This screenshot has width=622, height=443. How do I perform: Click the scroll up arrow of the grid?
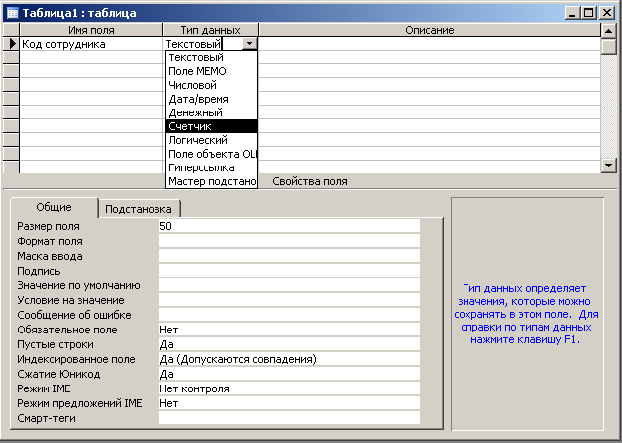tap(609, 30)
